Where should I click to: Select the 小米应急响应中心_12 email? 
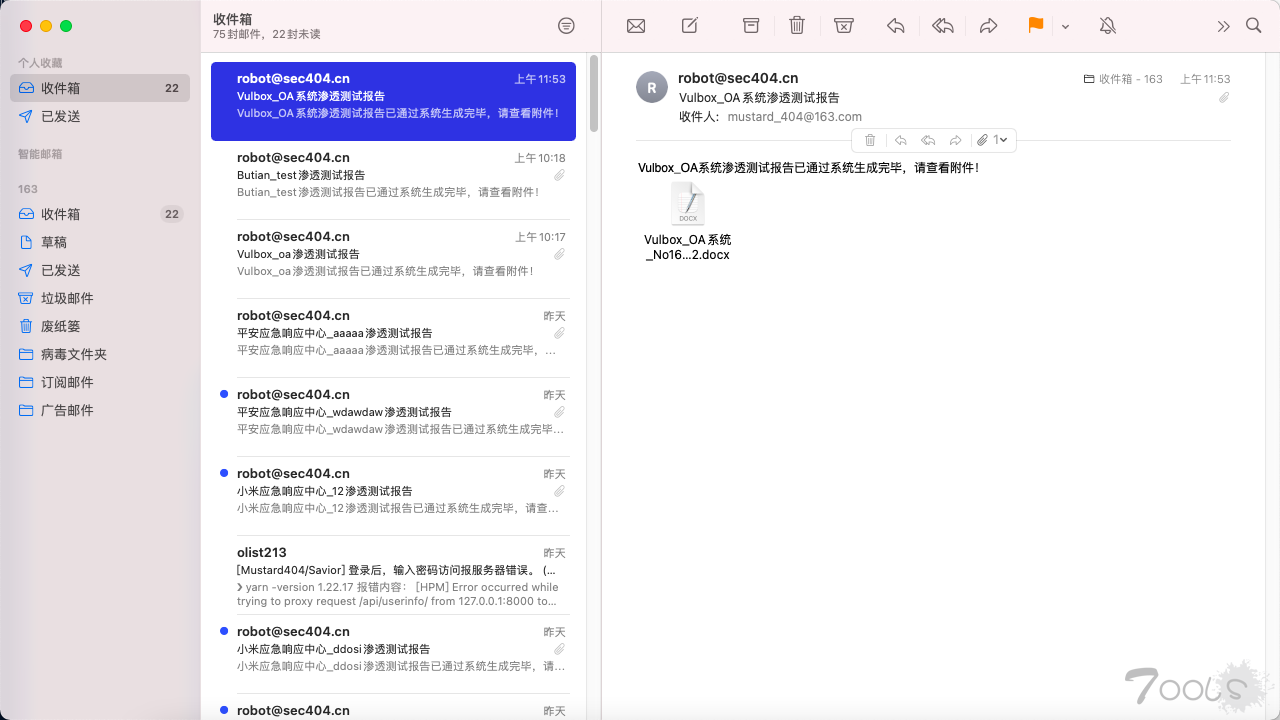click(x=393, y=496)
